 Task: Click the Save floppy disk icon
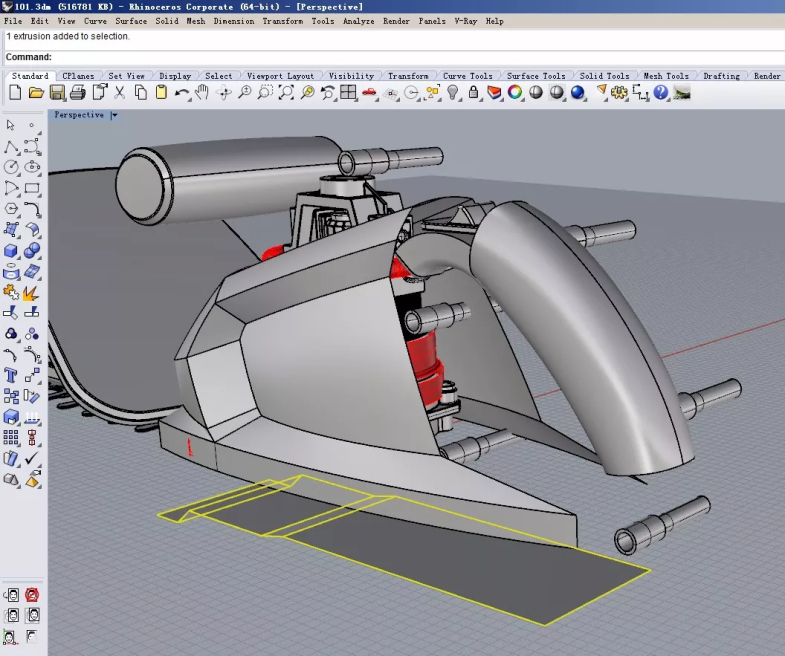click(x=57, y=93)
